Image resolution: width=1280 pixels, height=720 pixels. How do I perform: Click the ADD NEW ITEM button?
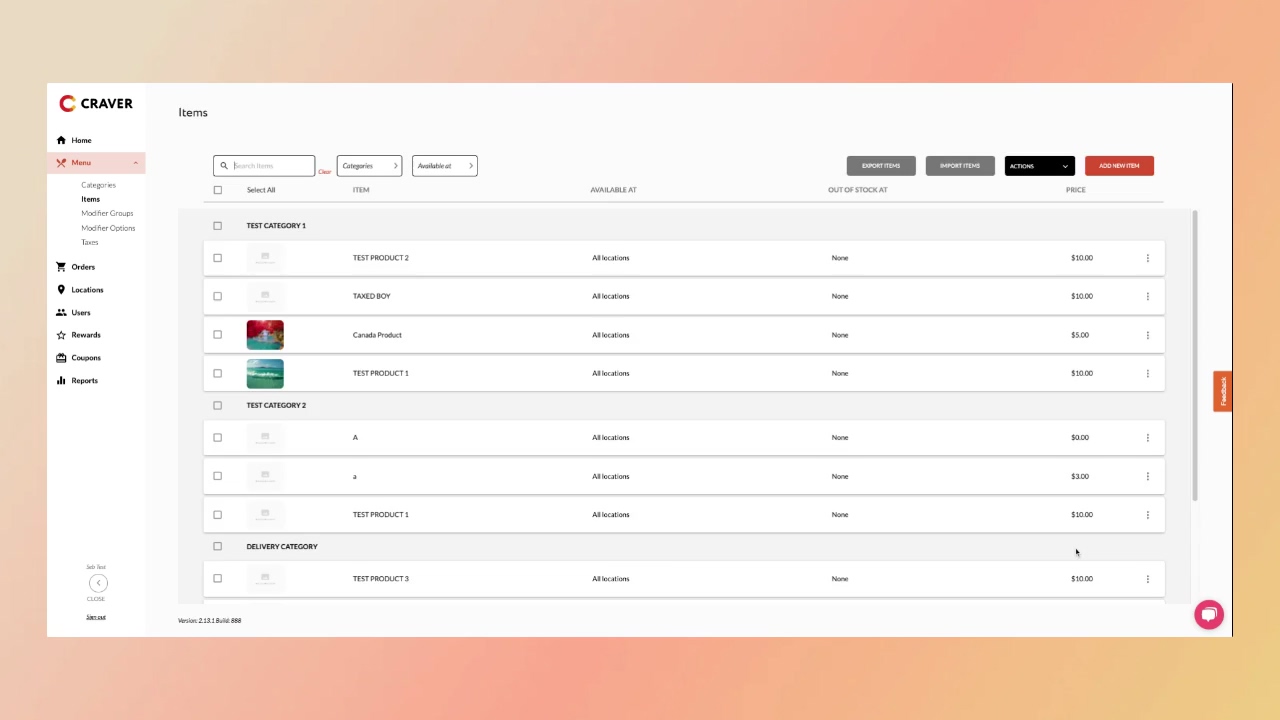(x=1119, y=166)
